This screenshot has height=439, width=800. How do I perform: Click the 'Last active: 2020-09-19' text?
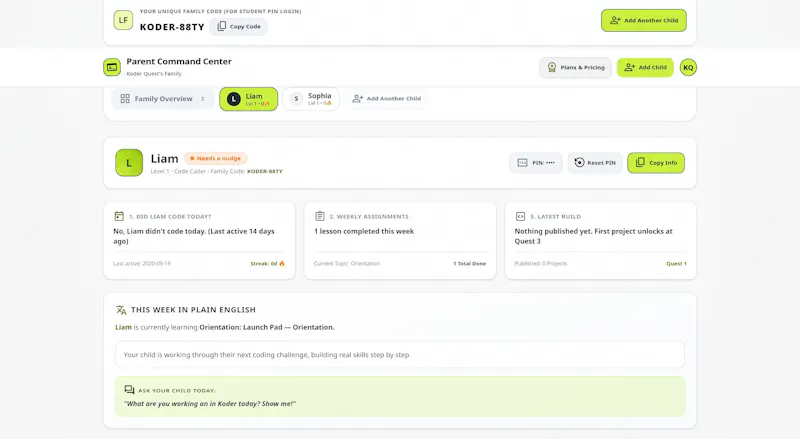click(x=142, y=264)
